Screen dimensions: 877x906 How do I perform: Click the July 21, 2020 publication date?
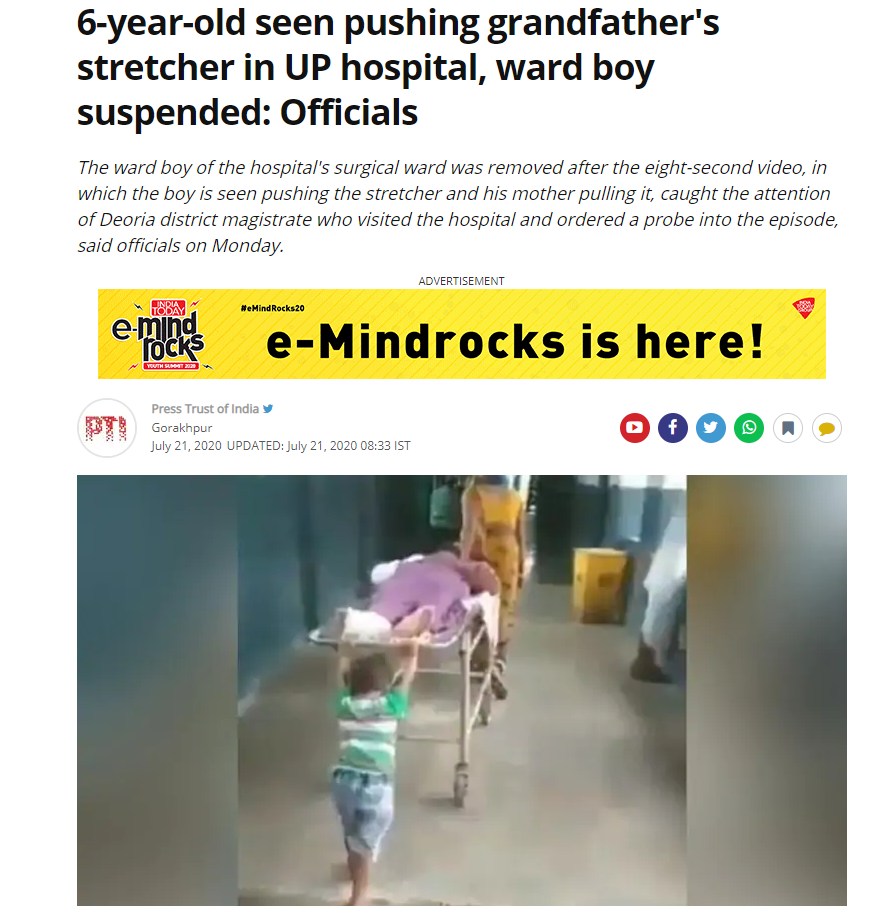[187, 445]
